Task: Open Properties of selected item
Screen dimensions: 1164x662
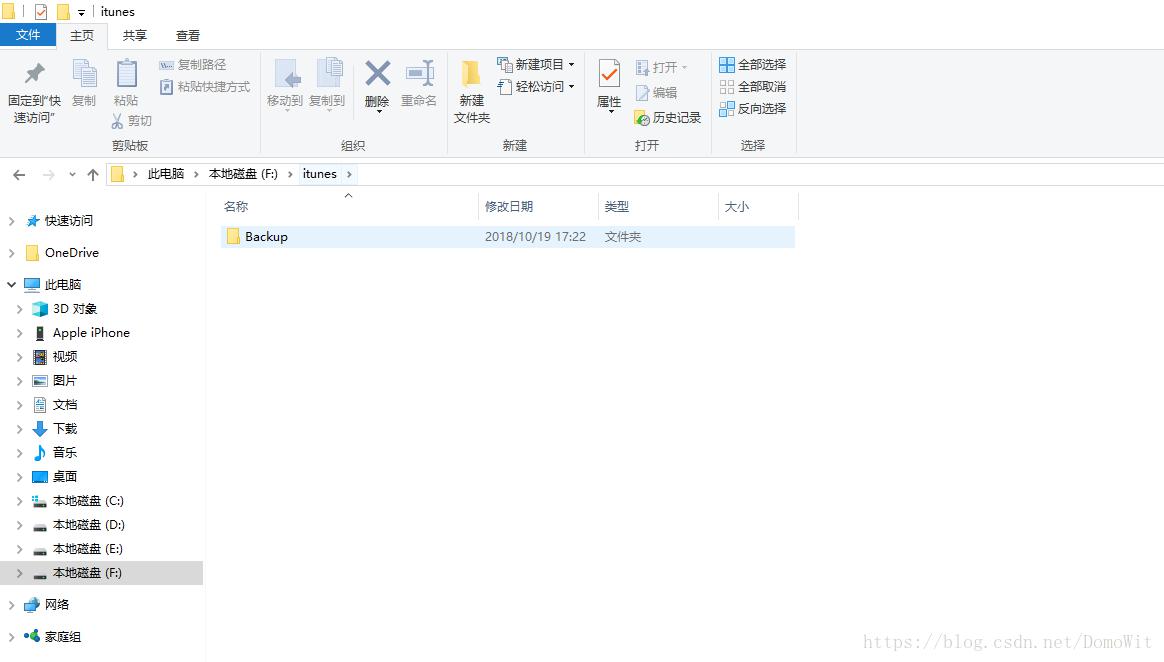Action: 609,85
